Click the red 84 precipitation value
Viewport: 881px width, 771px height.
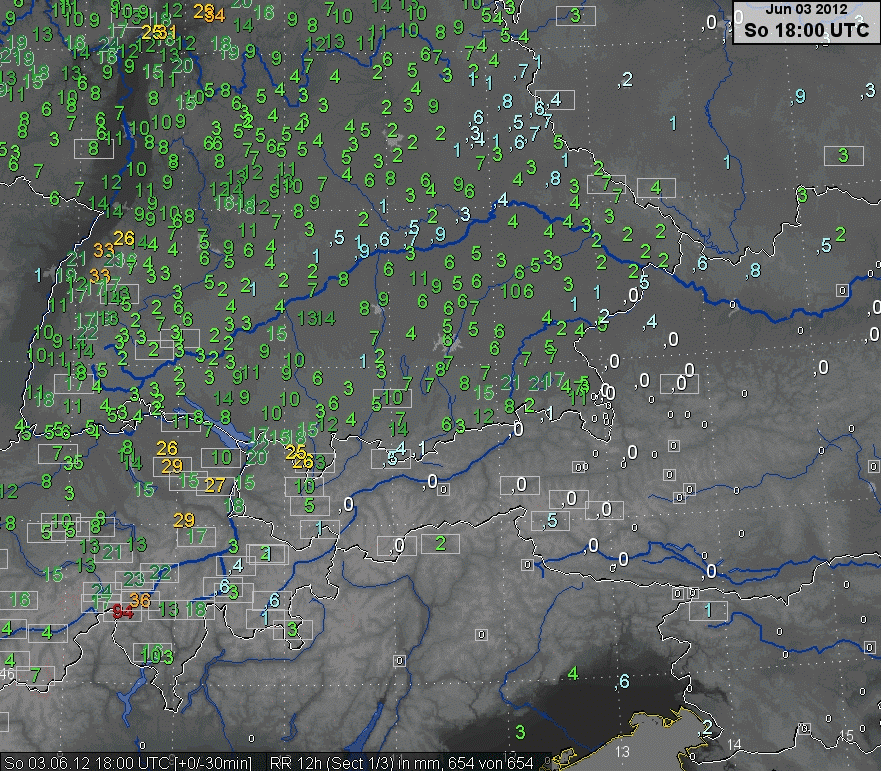(124, 611)
